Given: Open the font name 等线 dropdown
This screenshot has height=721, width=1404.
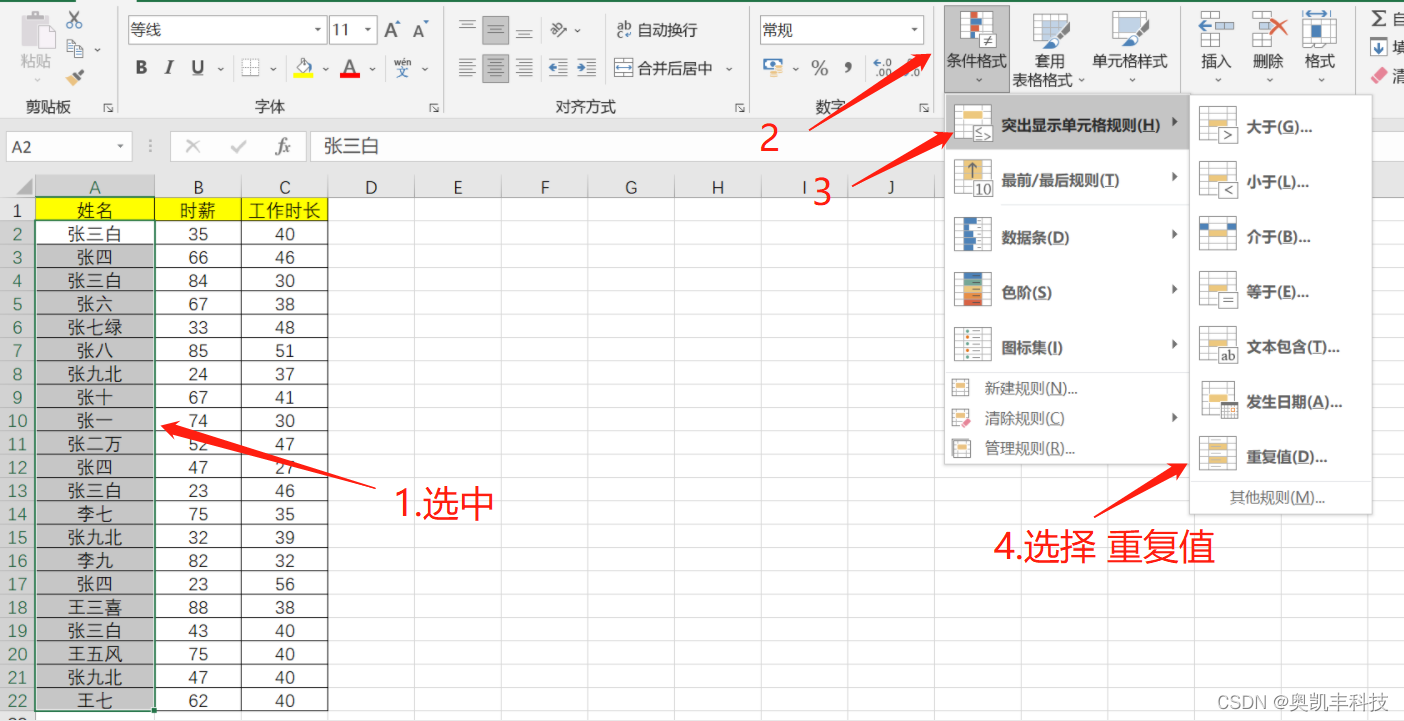Looking at the screenshot, I should tap(319, 30).
